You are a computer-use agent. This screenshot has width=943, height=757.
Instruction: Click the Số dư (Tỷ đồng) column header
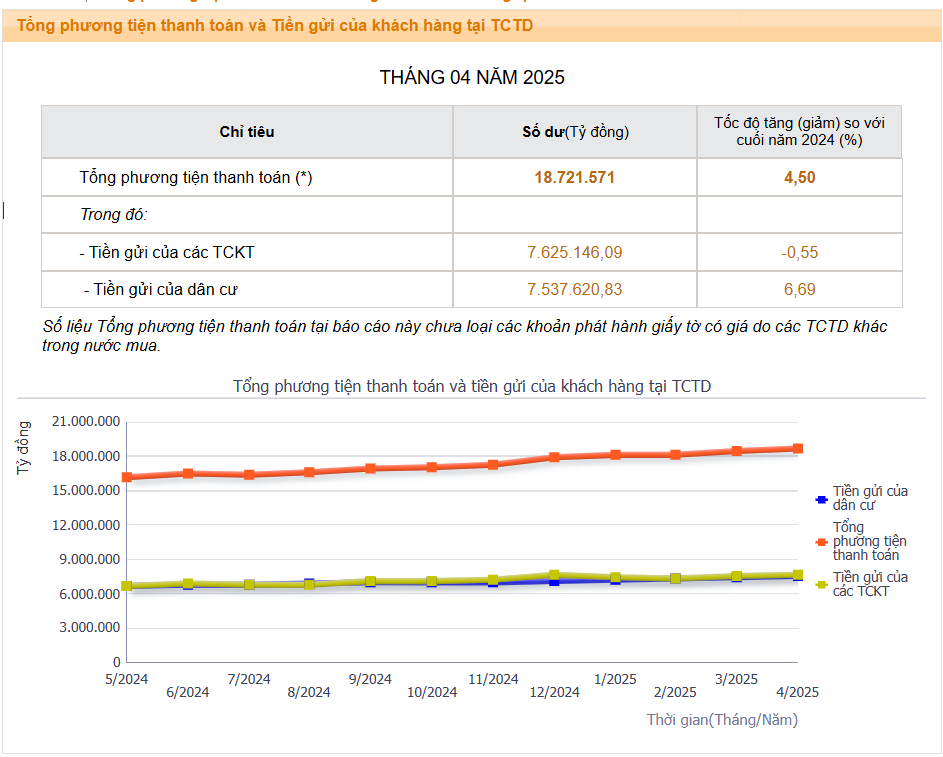click(575, 132)
